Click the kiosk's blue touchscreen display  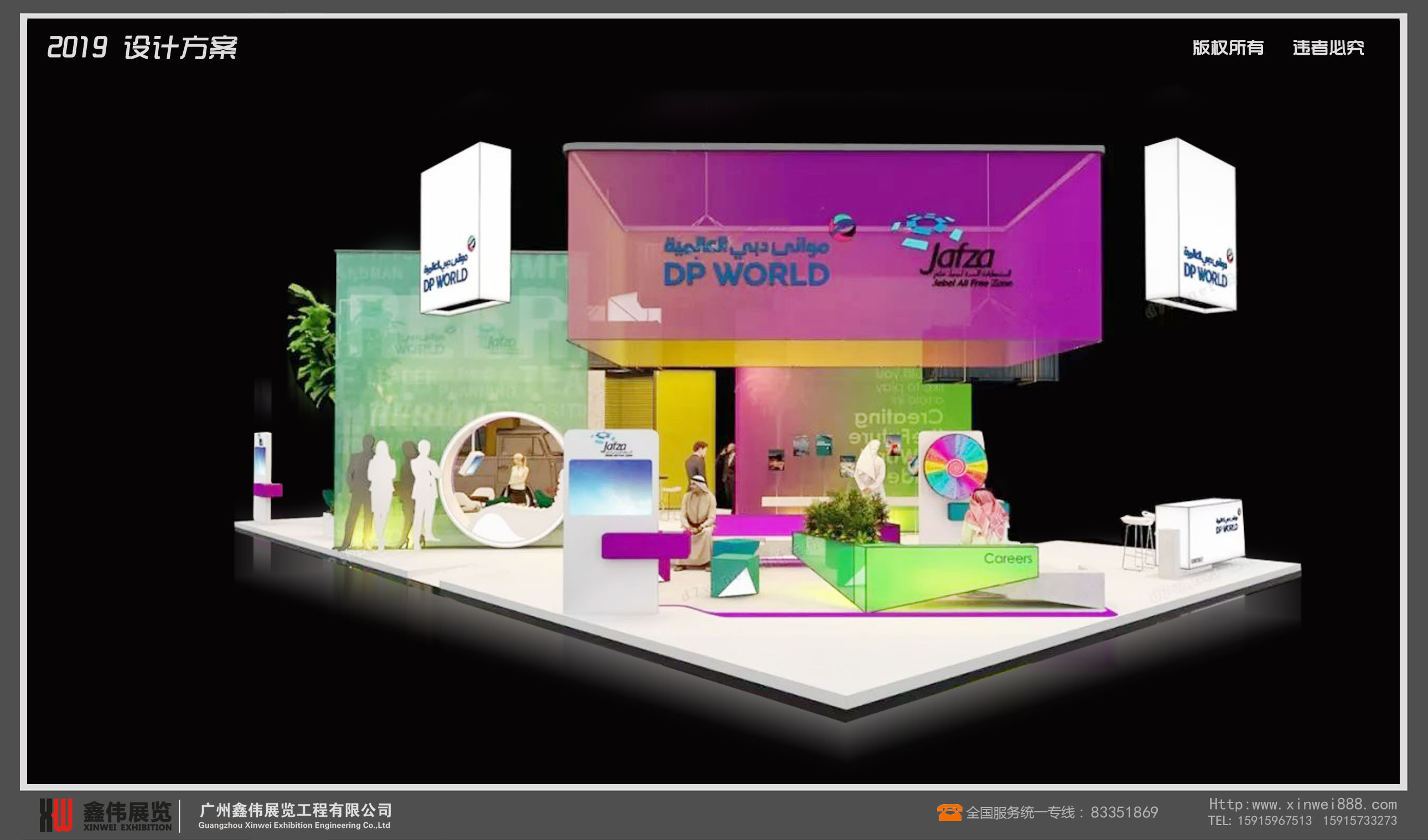point(610,486)
